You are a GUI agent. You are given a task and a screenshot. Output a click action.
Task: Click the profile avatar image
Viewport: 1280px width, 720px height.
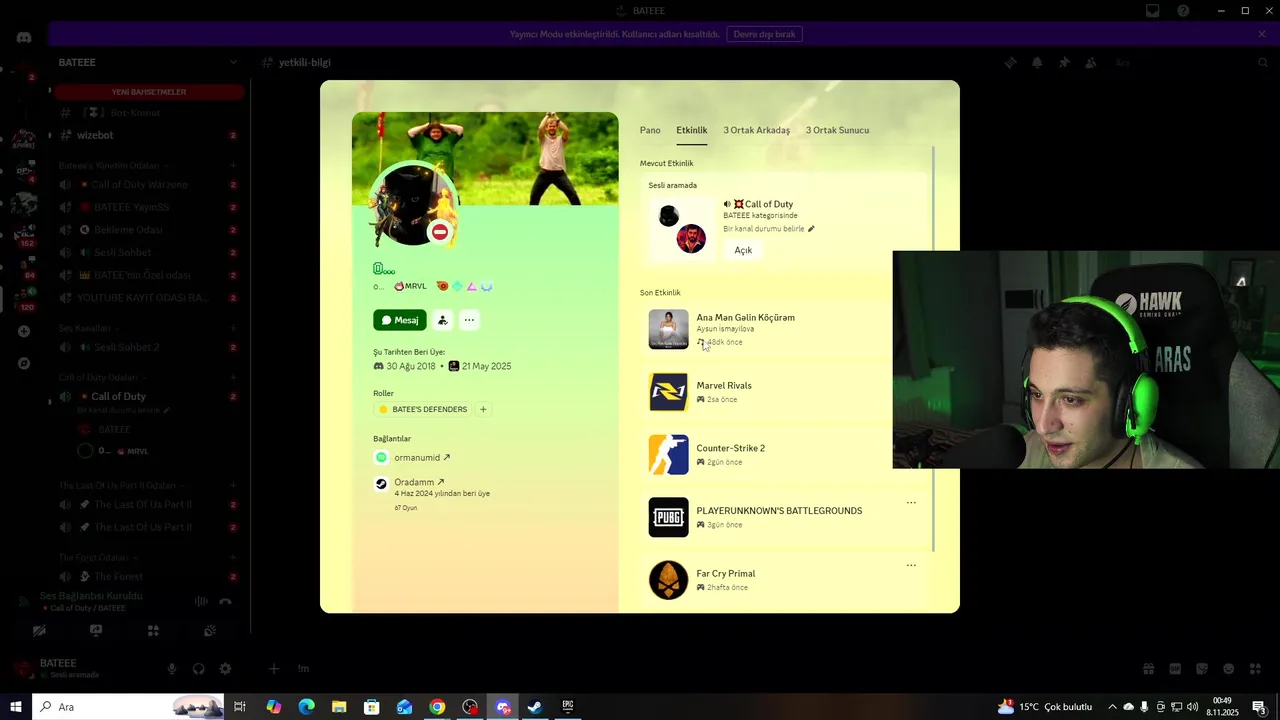point(412,205)
